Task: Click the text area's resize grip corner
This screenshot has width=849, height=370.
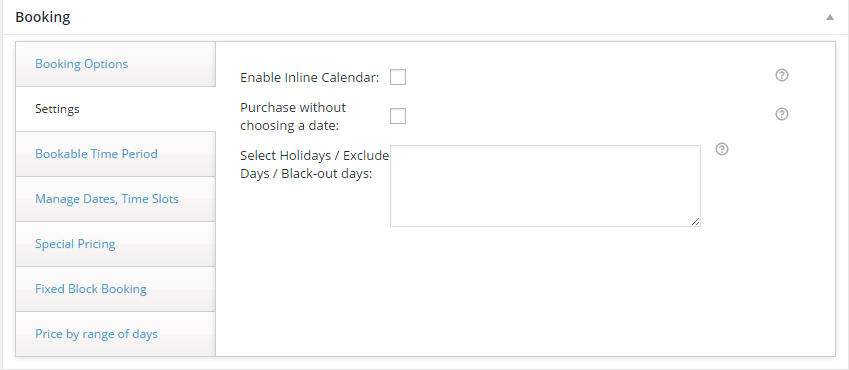Action: (x=696, y=222)
